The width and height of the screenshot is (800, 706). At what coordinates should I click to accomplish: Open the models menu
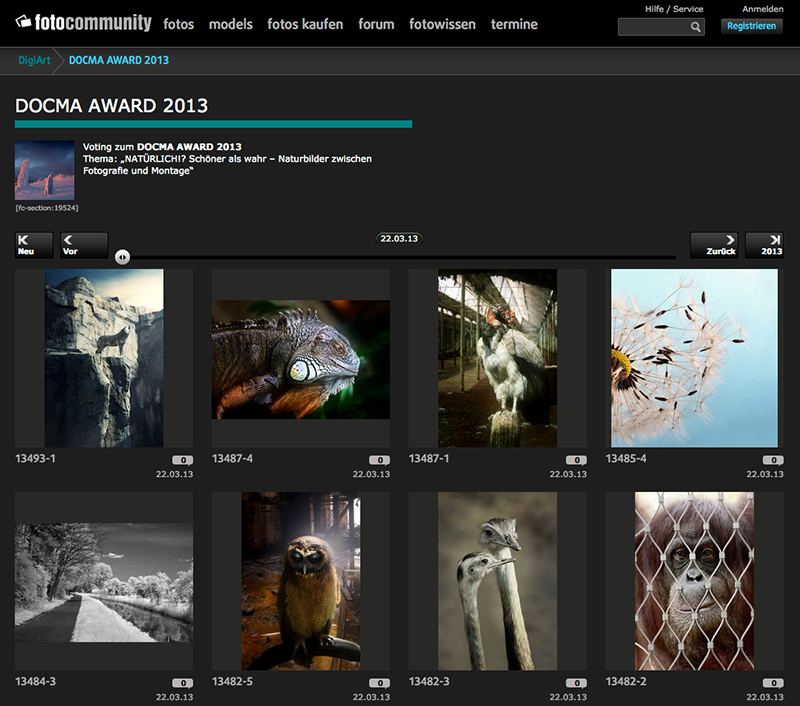click(x=231, y=24)
